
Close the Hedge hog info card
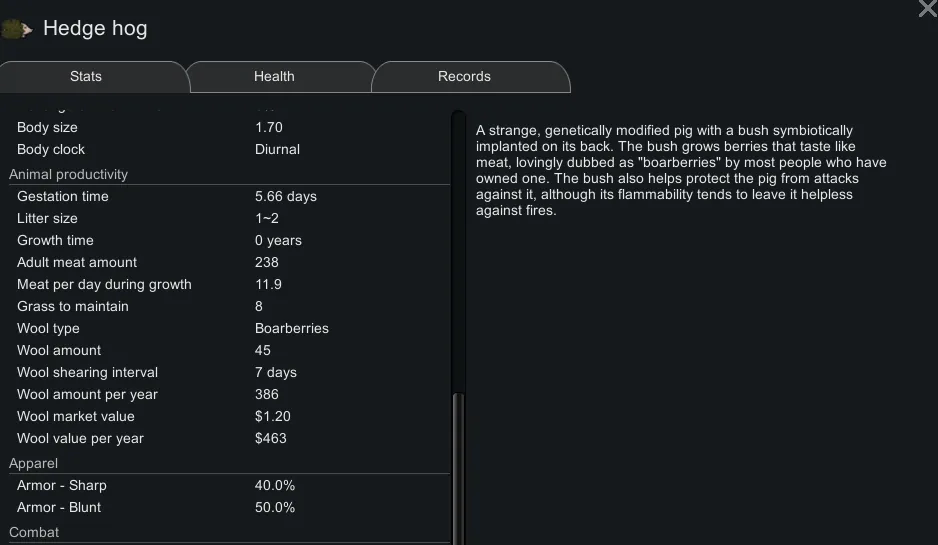click(927, 9)
